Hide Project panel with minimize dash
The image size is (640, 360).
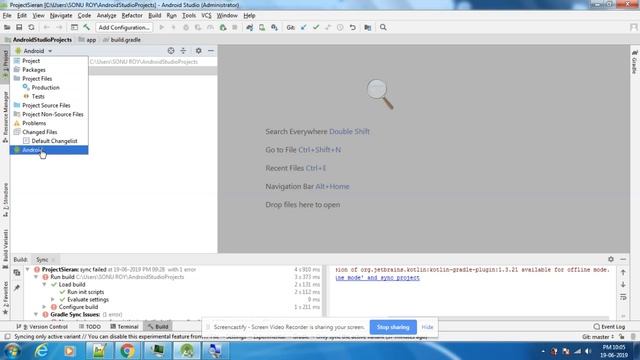click(211, 51)
